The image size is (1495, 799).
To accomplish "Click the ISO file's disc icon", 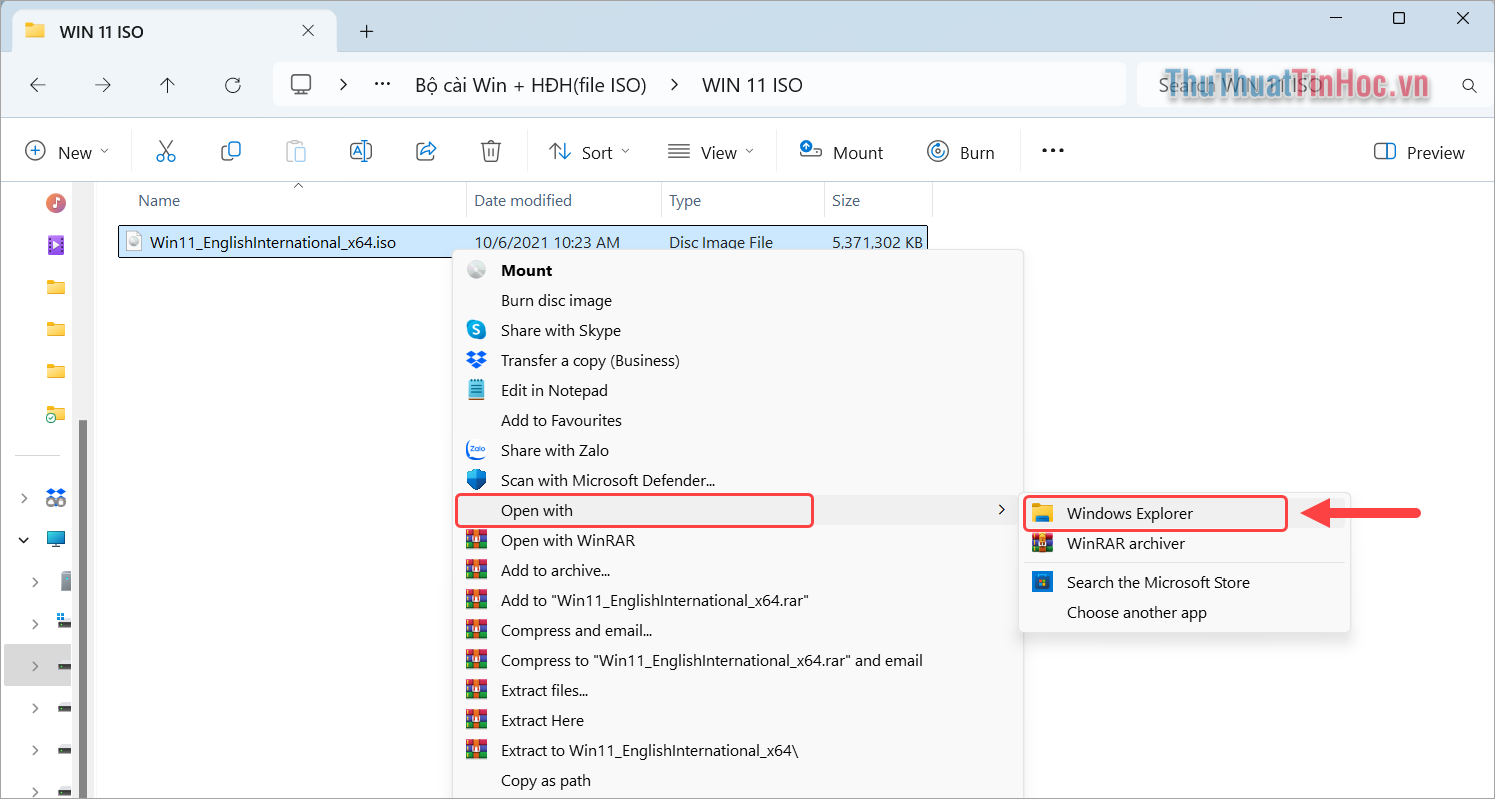I will pos(135,241).
